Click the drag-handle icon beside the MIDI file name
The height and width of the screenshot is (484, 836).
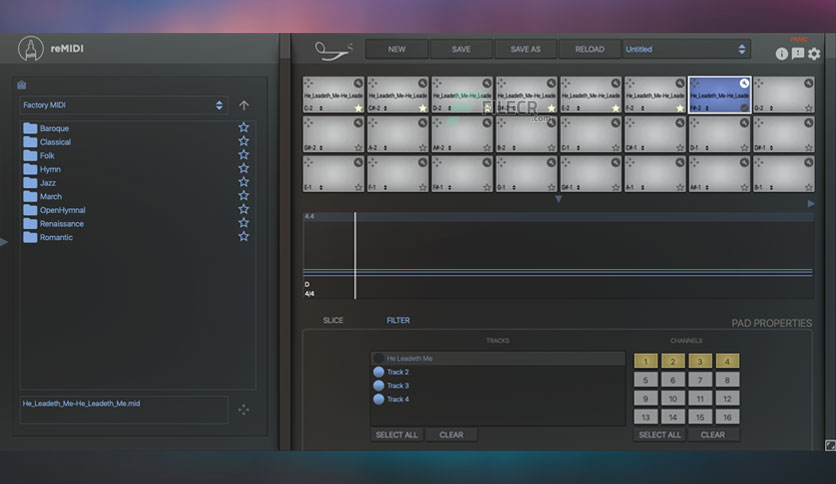pos(244,409)
